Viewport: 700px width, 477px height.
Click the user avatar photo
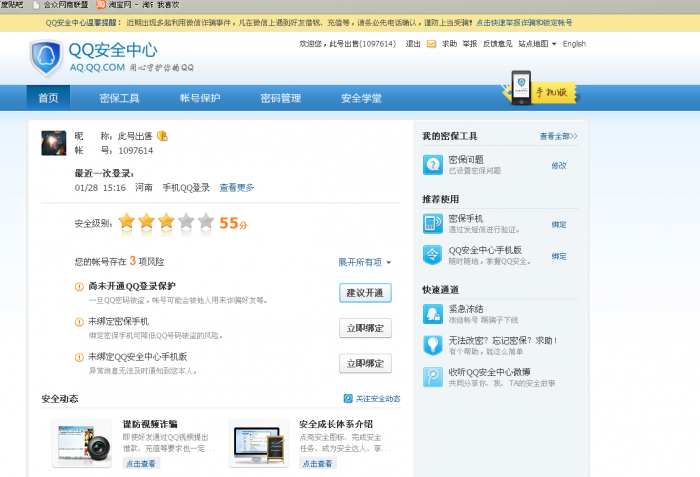click(54, 143)
